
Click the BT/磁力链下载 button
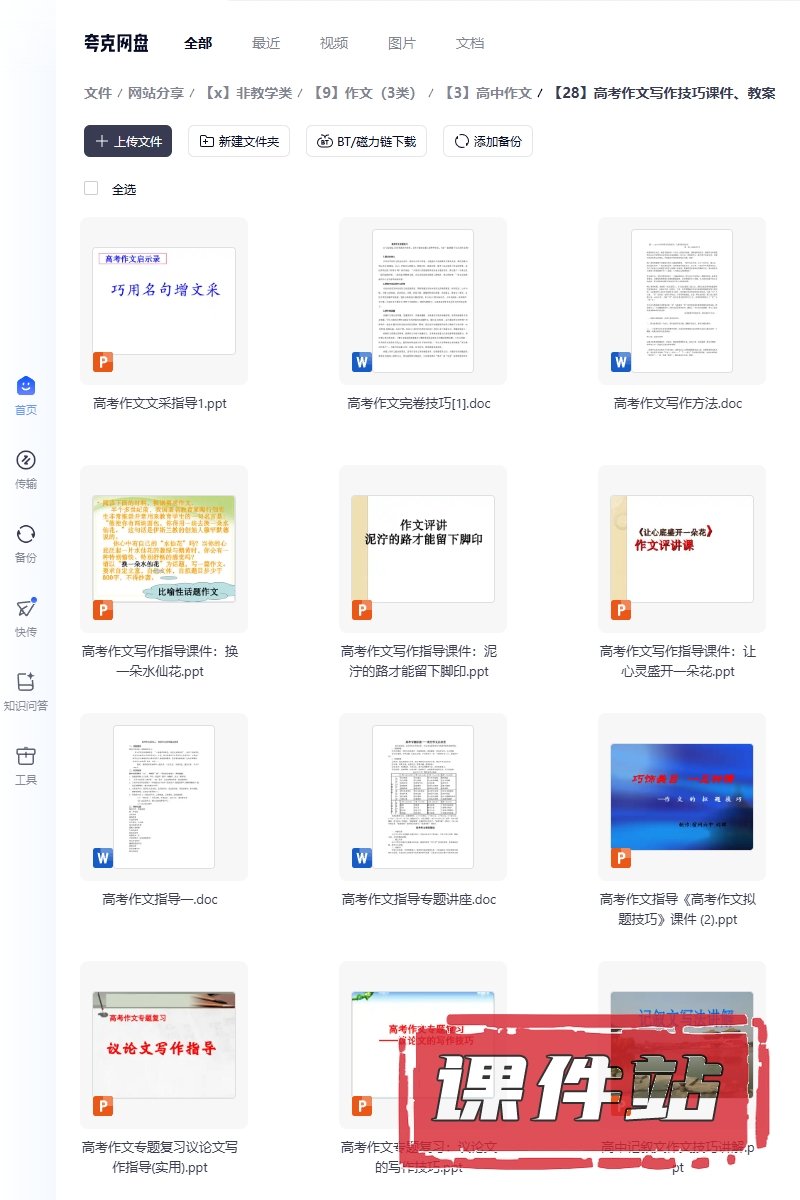[x=366, y=141]
